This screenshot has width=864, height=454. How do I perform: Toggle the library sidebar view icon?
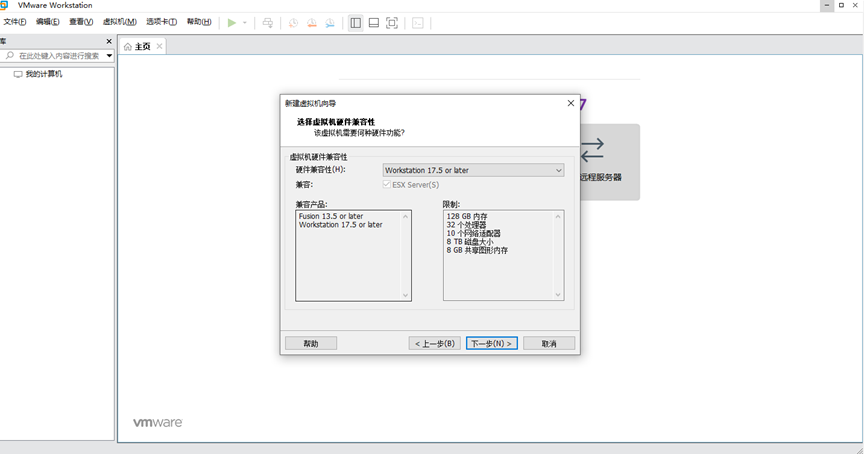tap(356, 23)
